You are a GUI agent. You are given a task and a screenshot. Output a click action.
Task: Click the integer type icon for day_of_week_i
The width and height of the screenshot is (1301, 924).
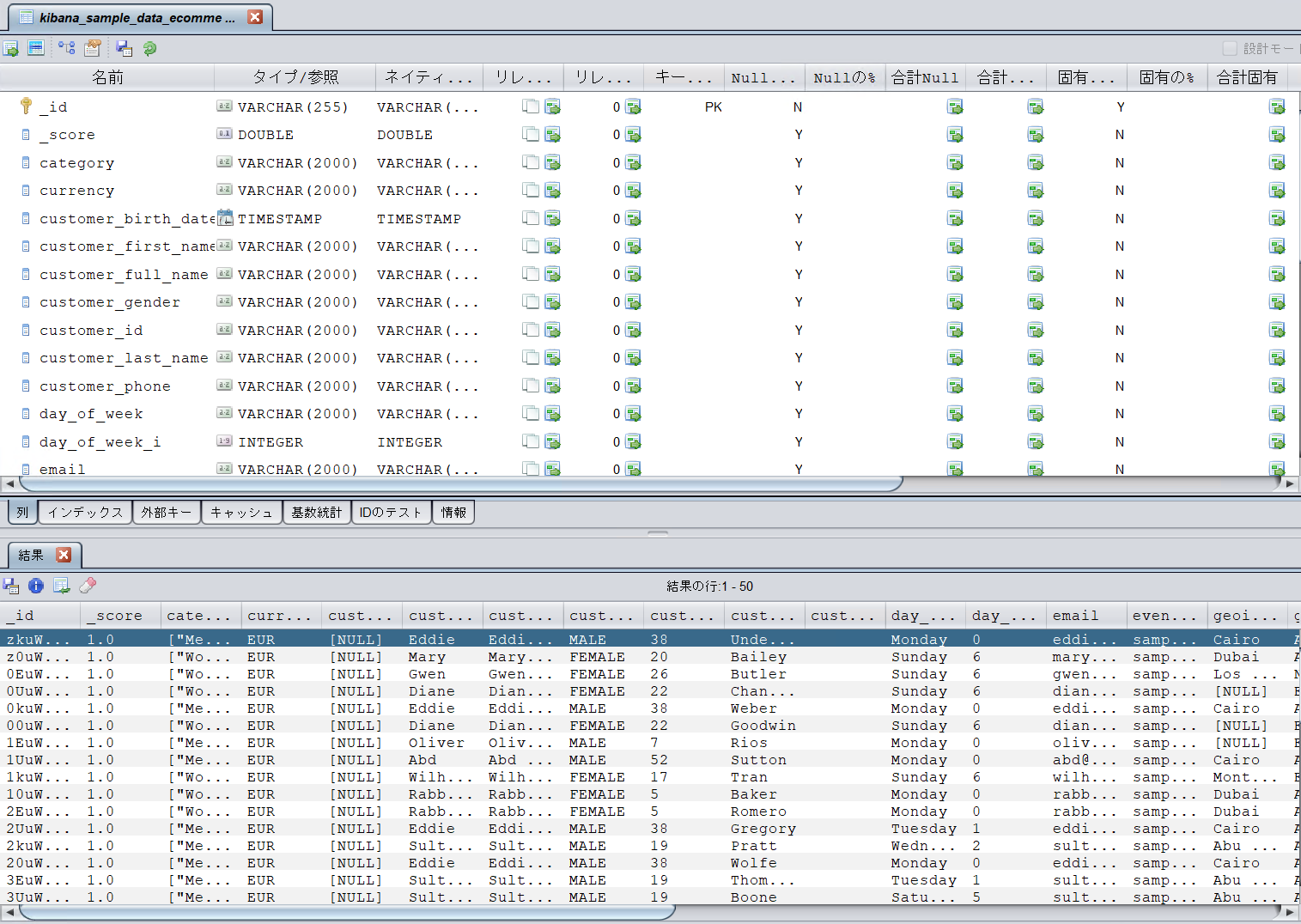tap(224, 441)
